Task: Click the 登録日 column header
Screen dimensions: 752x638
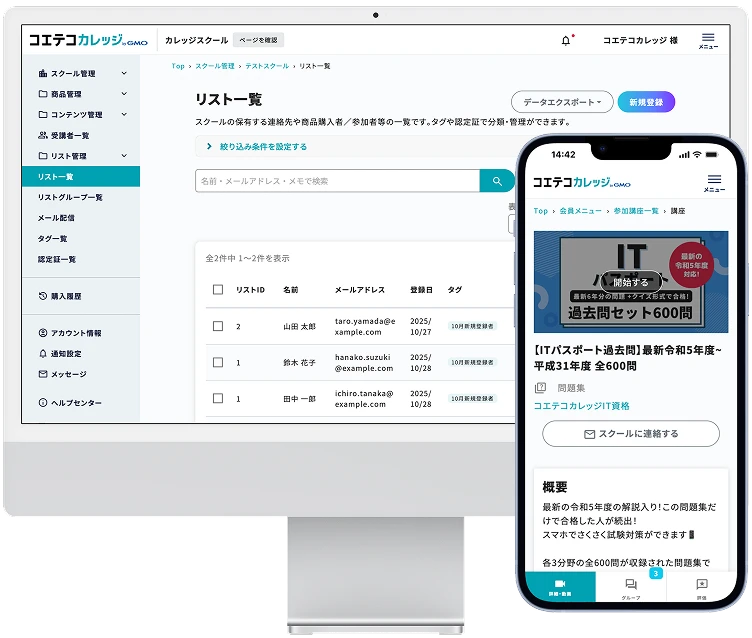Action: (422, 290)
